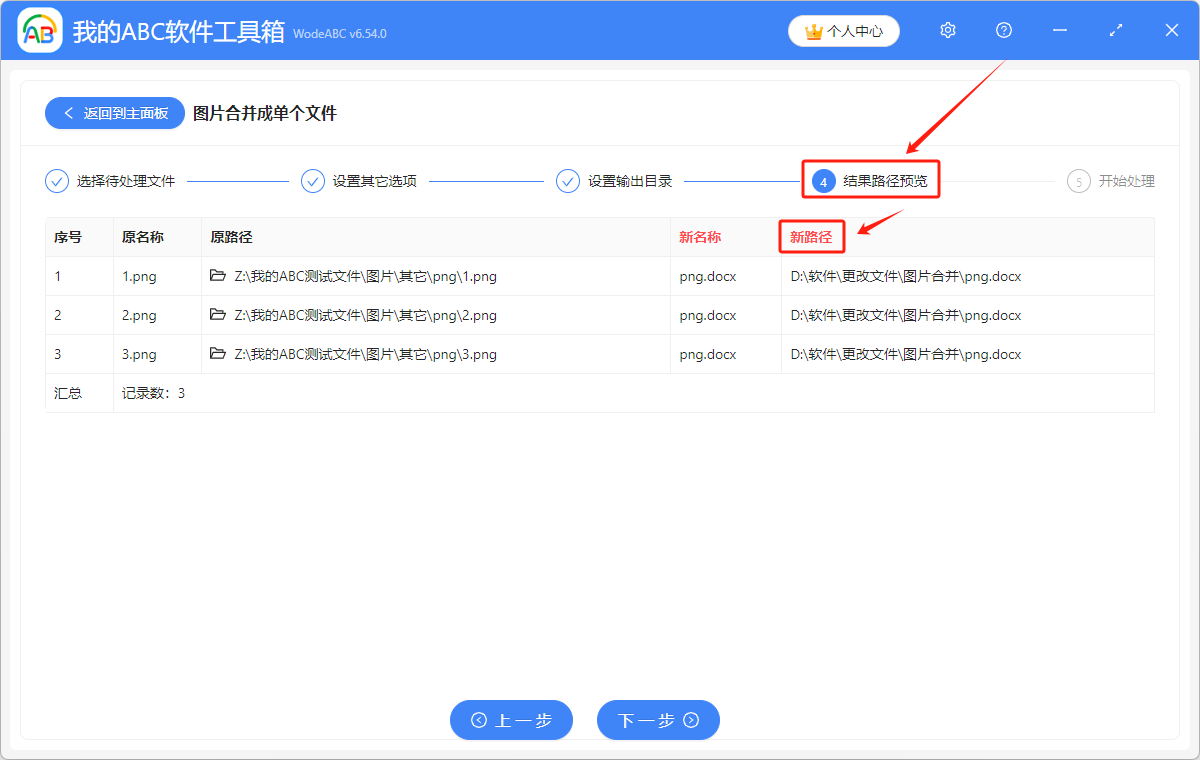This screenshot has width=1200, height=760.
Task: Select the new path cell of row 1
Action: (906, 276)
